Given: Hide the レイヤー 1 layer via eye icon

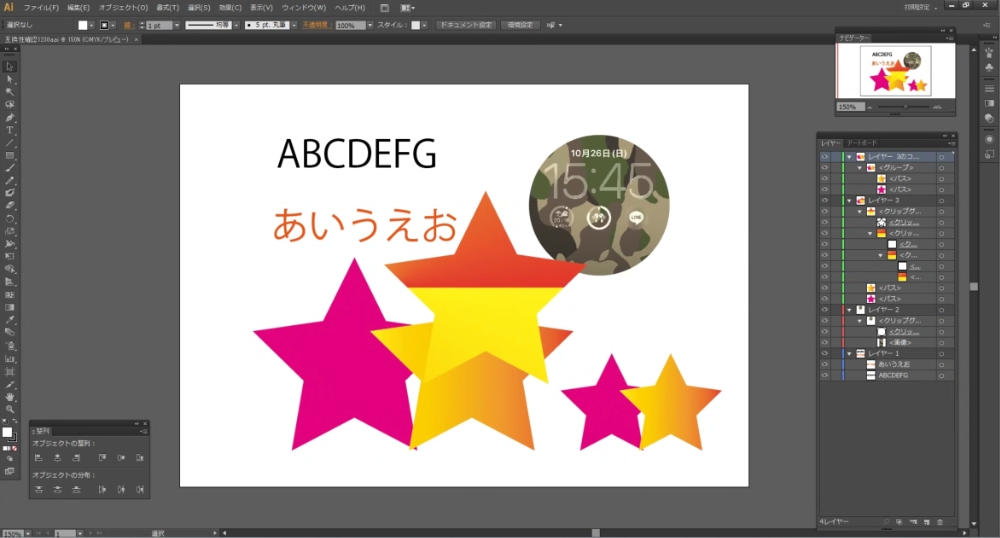Looking at the screenshot, I should 825,354.
